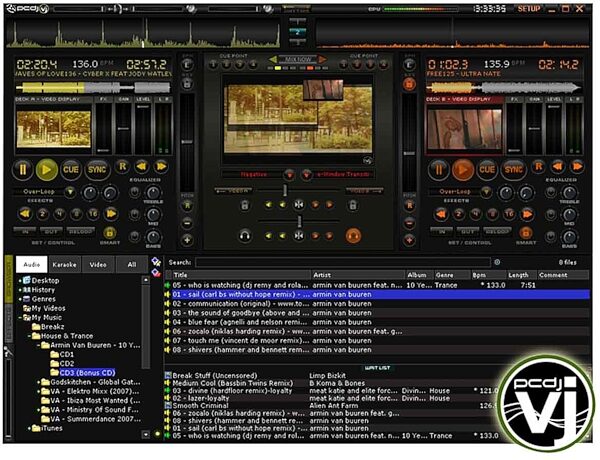The image size is (600, 460).
Task: Click the pitch reset R button beside Deck A
Action: click(187, 206)
